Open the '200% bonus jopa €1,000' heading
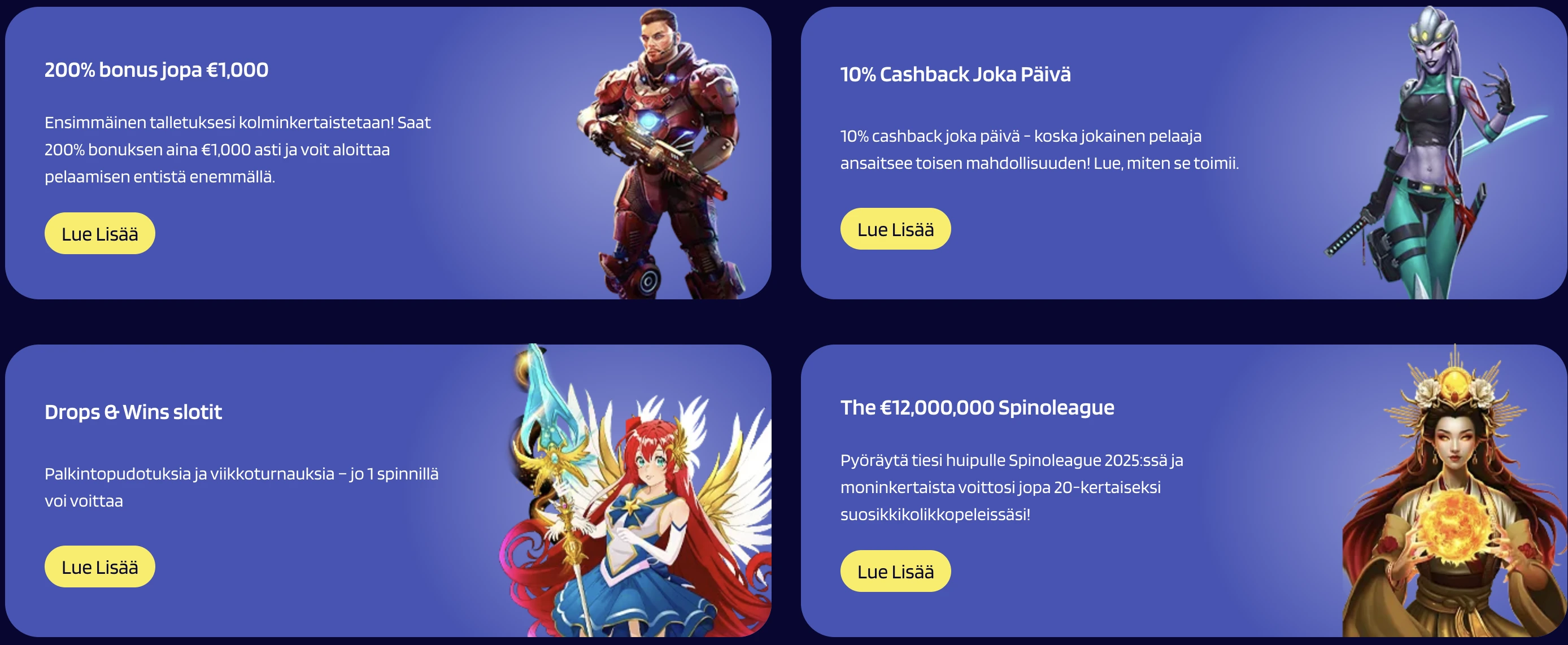The width and height of the screenshot is (1568, 645). [x=156, y=70]
